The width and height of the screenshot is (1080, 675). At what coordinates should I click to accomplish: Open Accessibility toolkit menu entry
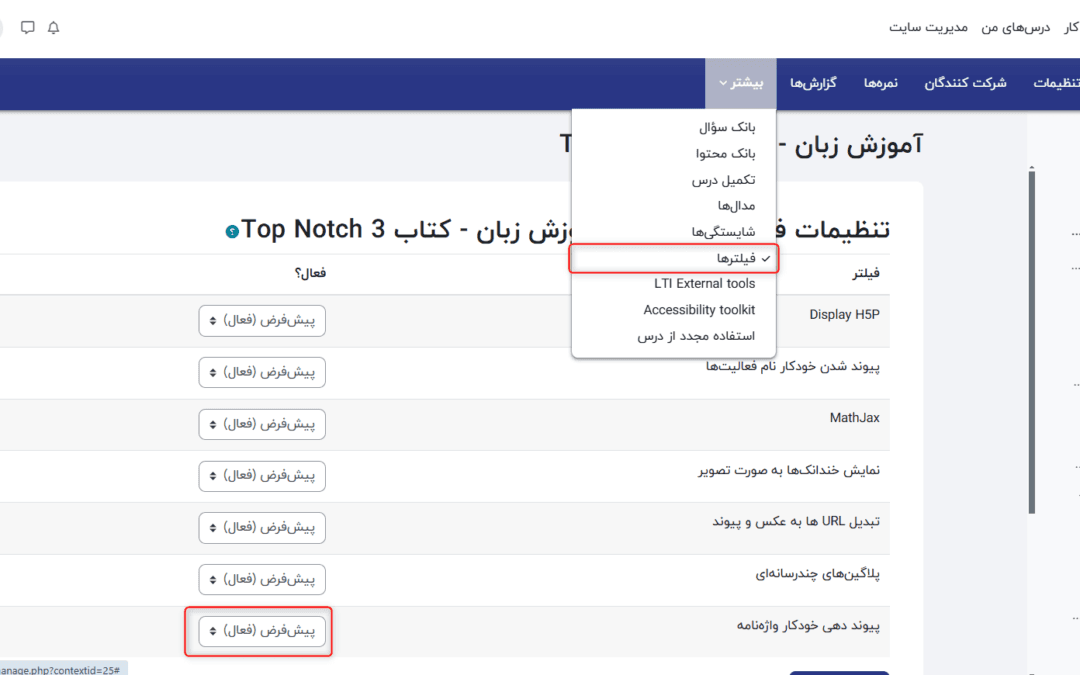click(699, 310)
